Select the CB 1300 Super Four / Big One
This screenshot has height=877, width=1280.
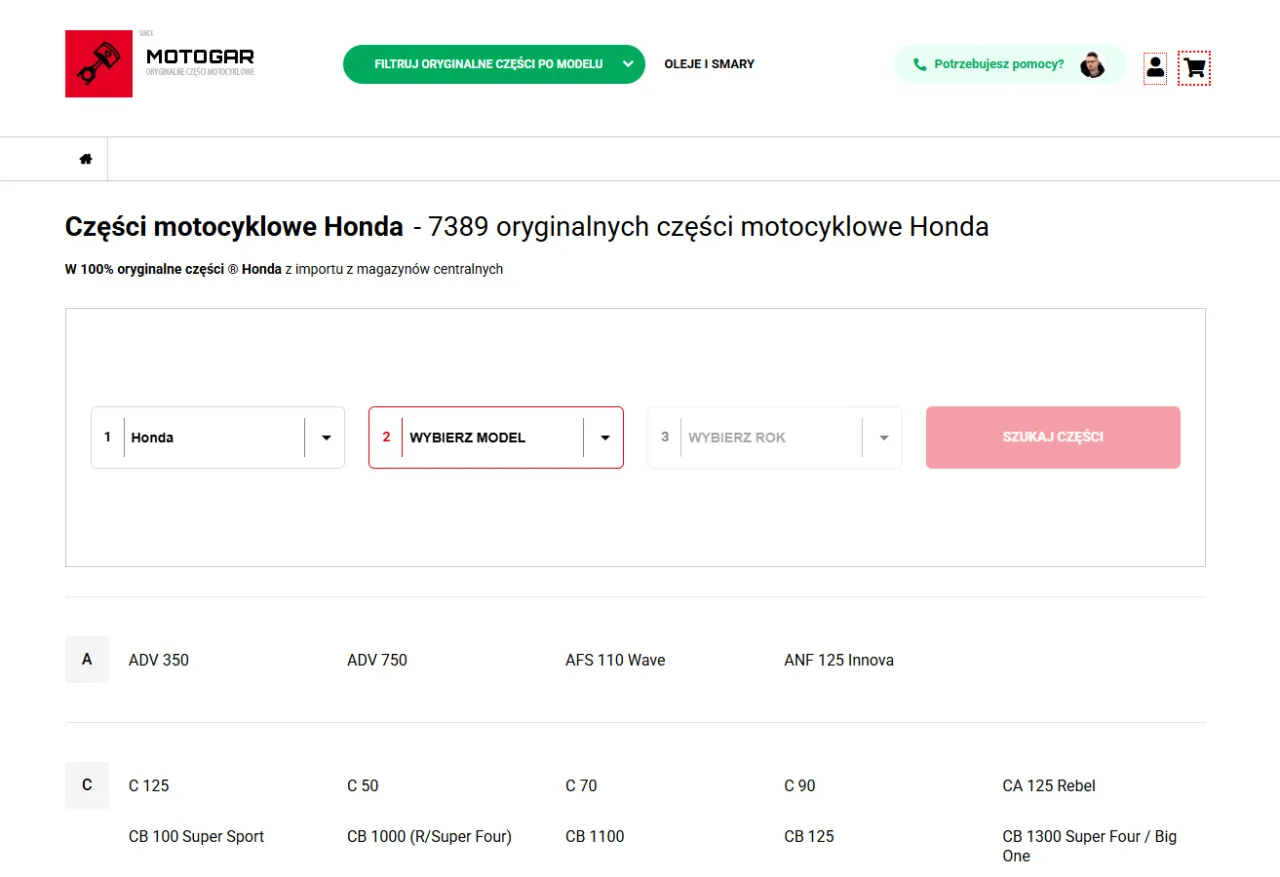point(1089,845)
